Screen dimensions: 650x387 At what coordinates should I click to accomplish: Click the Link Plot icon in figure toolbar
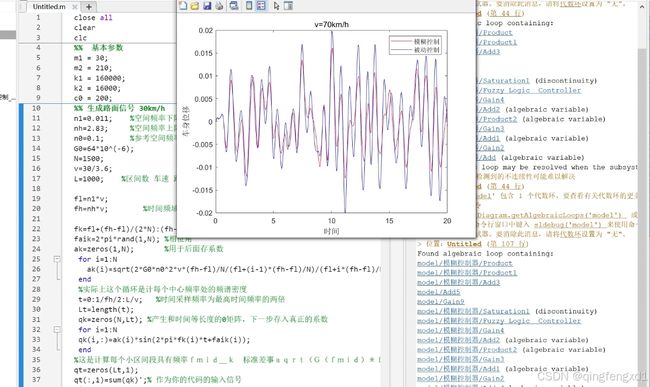coord(234,5)
